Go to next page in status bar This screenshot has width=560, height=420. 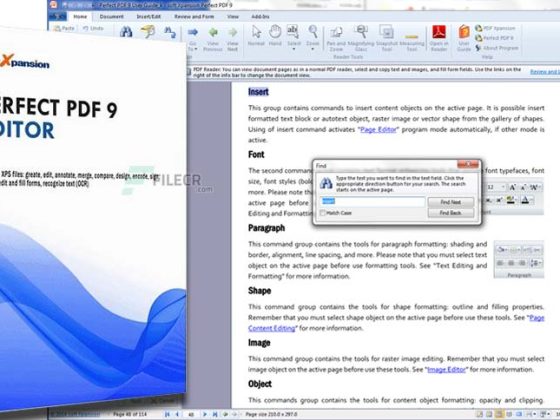pyautogui.click(x=205, y=414)
